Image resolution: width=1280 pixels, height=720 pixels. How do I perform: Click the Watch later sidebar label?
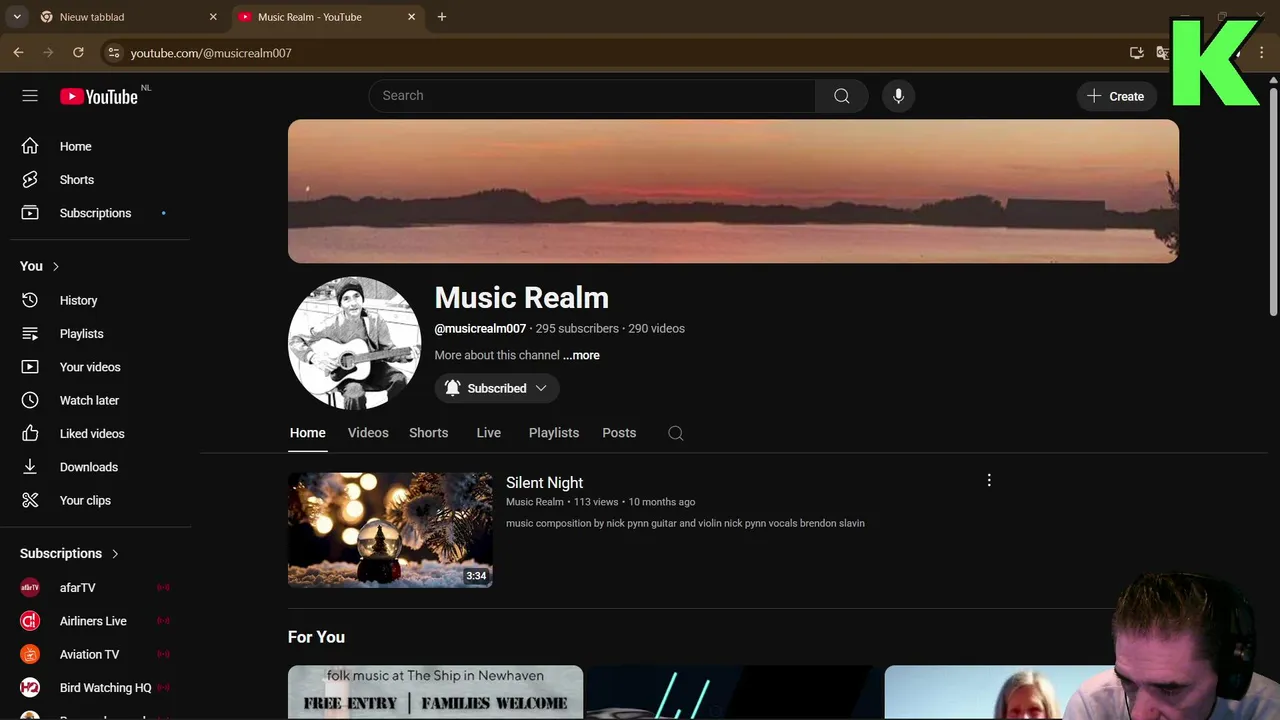coord(89,400)
